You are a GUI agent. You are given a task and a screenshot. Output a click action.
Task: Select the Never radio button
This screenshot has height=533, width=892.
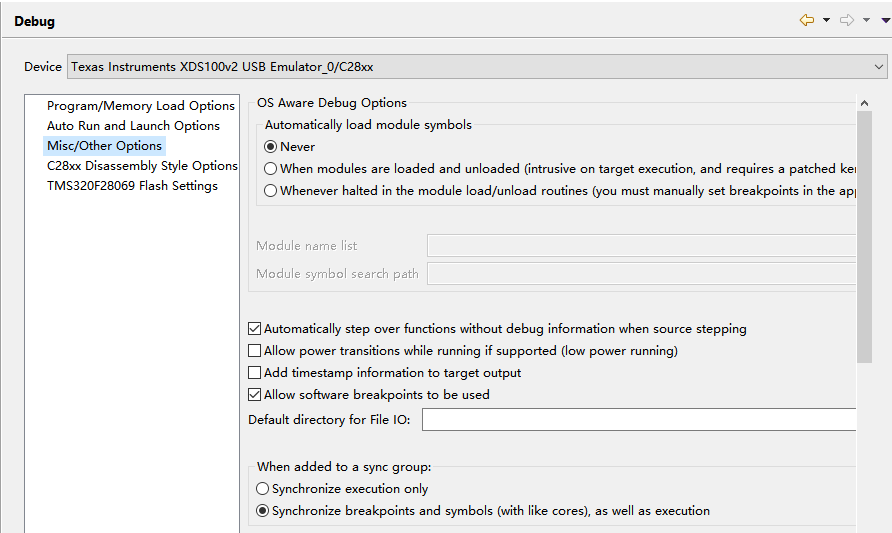[x=271, y=147]
